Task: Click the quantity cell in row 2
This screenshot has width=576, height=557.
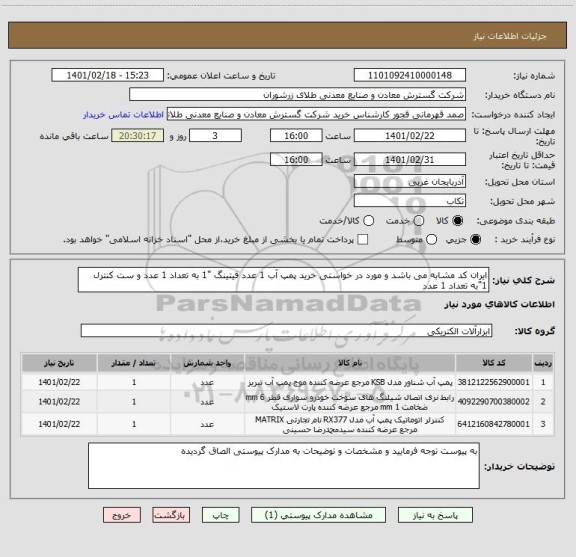Action: pos(134,402)
